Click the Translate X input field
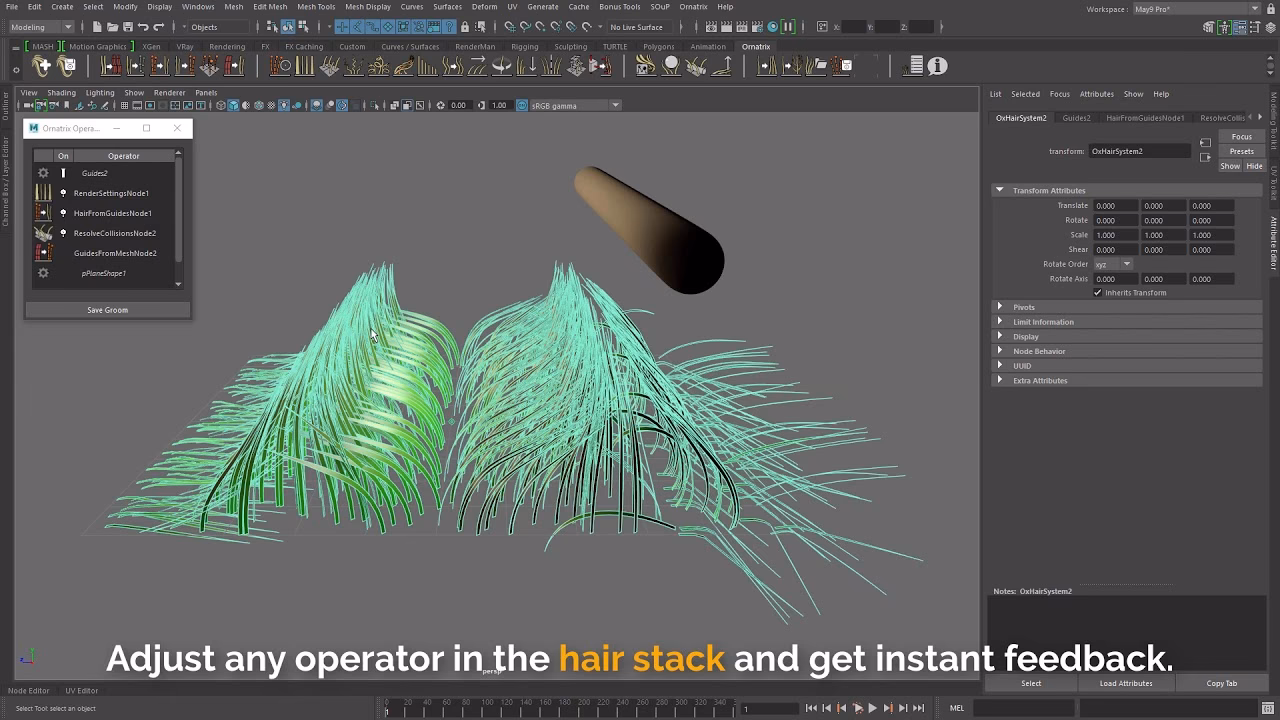Viewport: 1280px width, 720px height. pyautogui.click(x=1114, y=206)
